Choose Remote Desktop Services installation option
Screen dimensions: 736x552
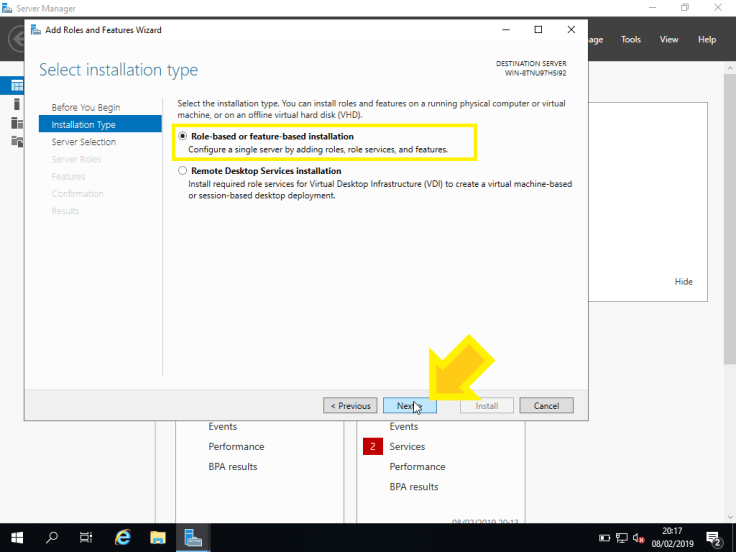(182, 171)
